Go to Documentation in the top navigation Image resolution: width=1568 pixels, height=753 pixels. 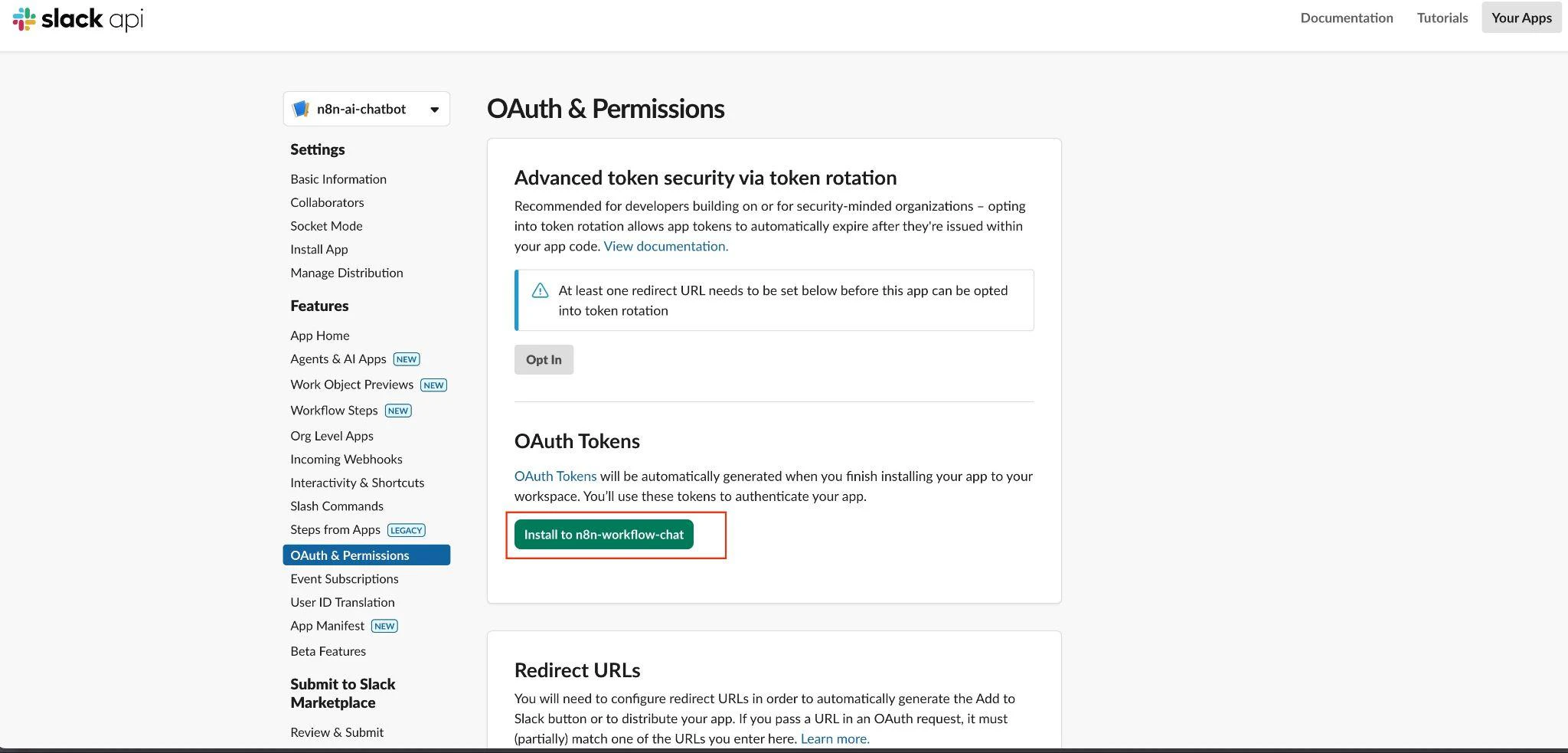pyautogui.click(x=1346, y=18)
